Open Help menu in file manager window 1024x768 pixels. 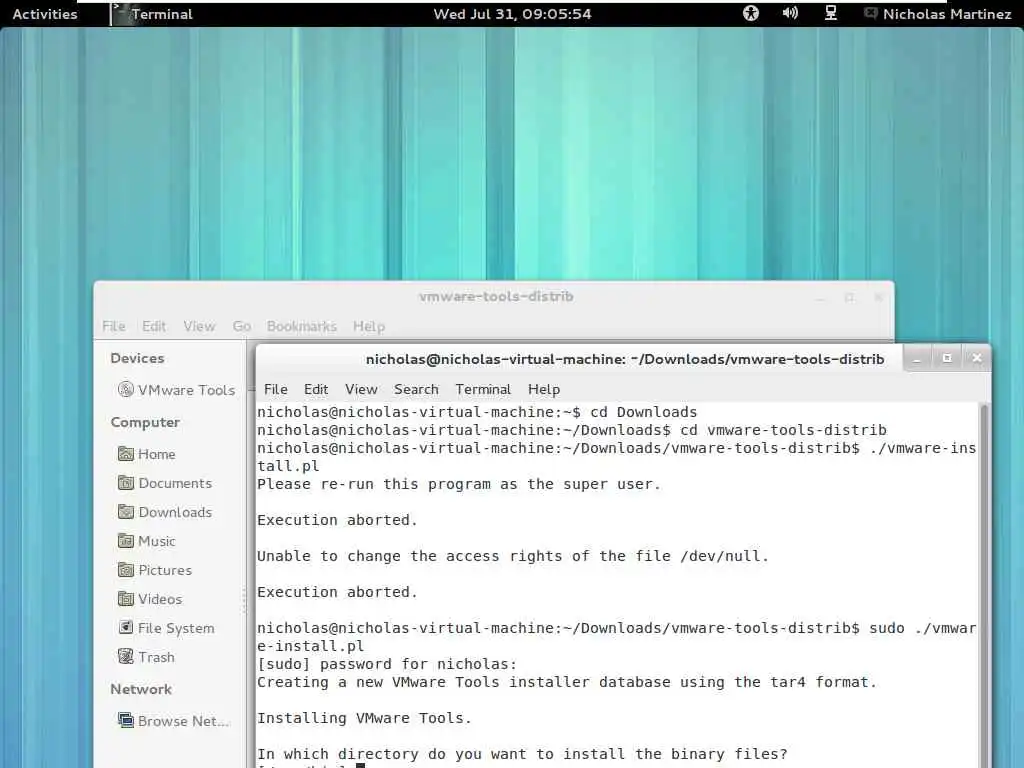pos(369,326)
